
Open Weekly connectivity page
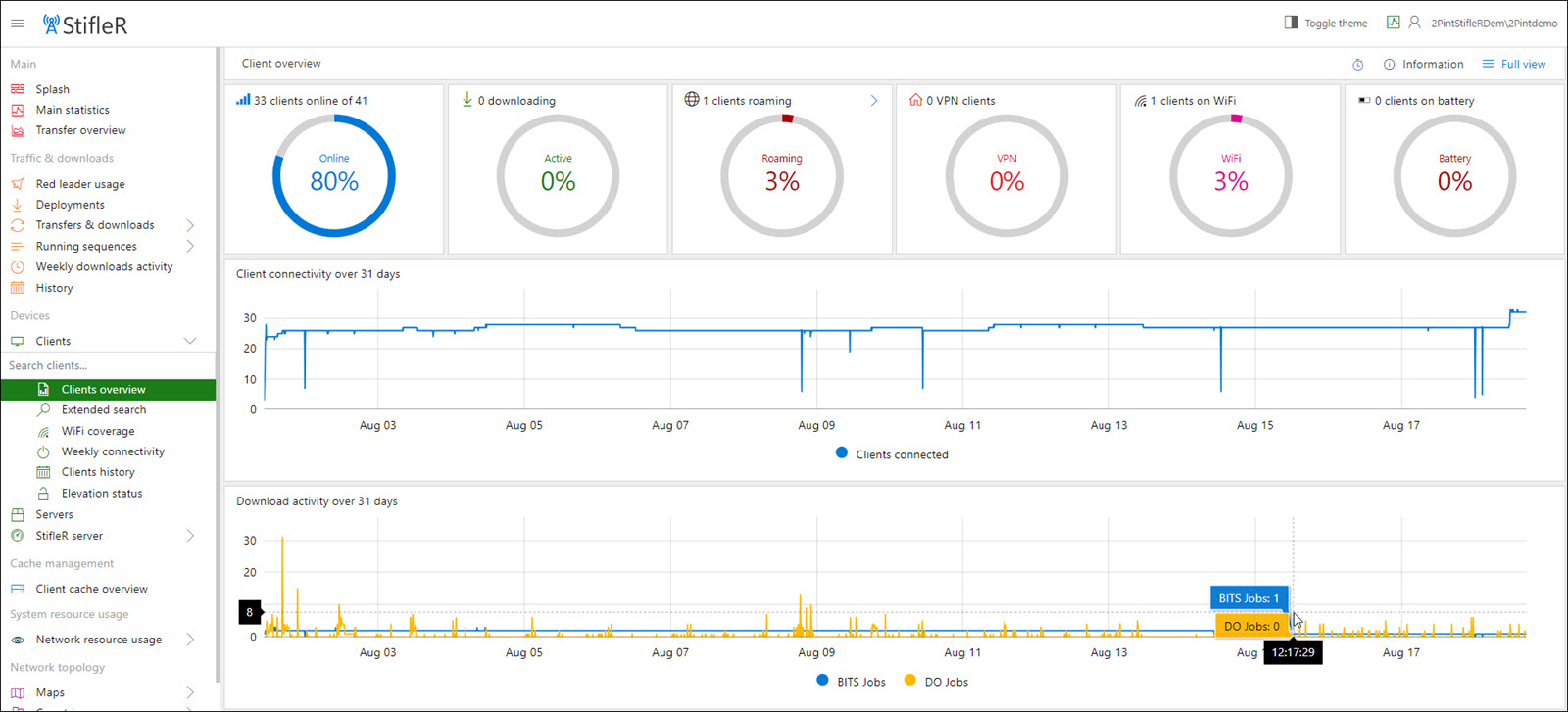pyautogui.click(x=113, y=451)
